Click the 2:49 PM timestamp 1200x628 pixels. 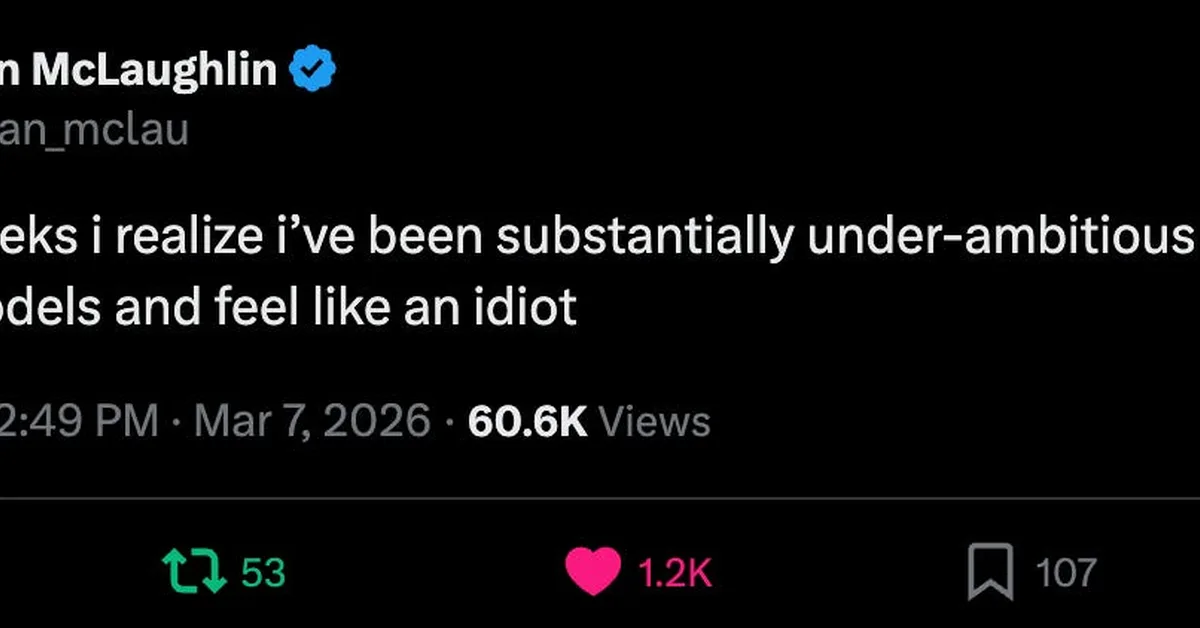tap(80, 421)
